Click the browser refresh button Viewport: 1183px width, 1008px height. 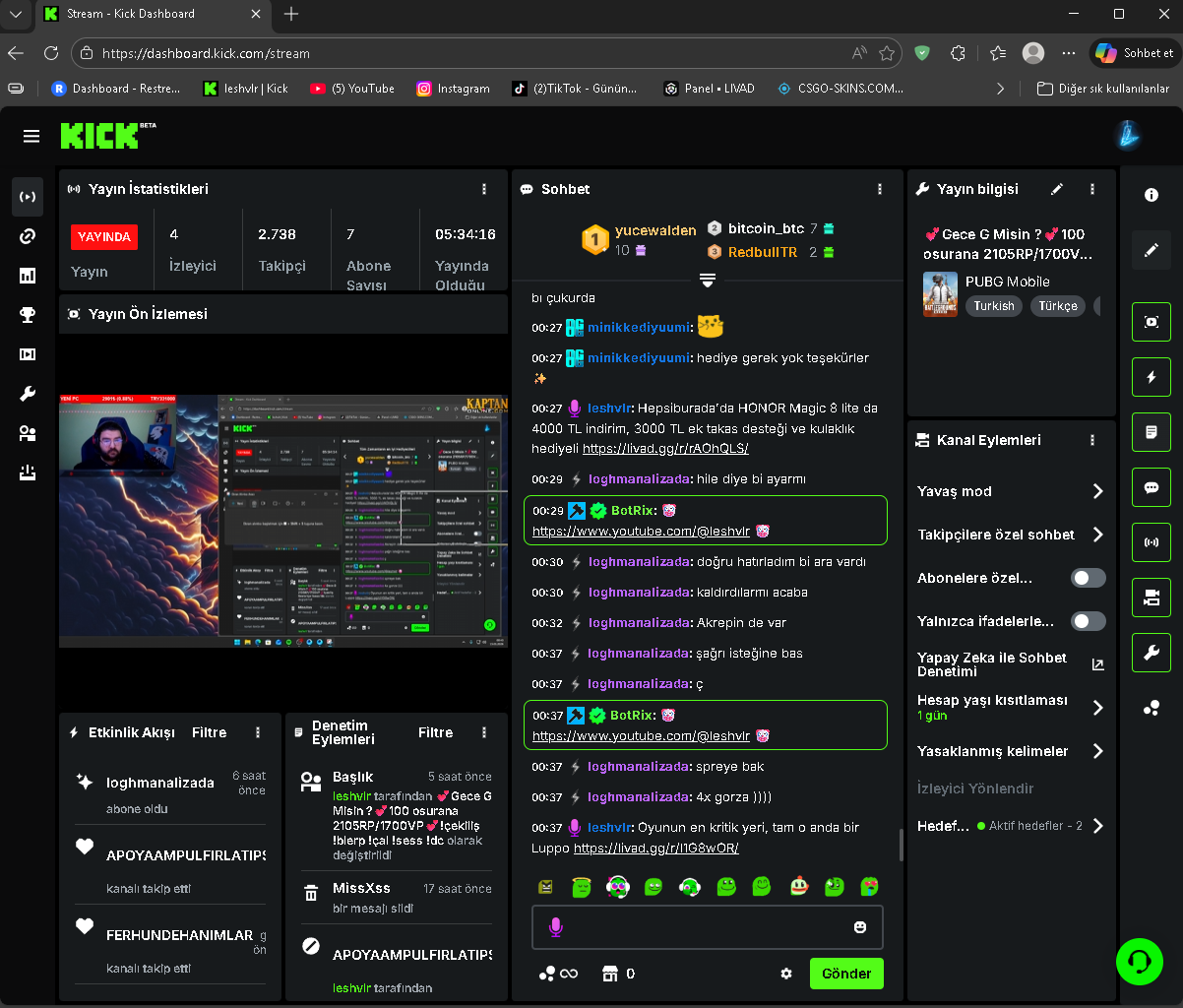coord(50,53)
